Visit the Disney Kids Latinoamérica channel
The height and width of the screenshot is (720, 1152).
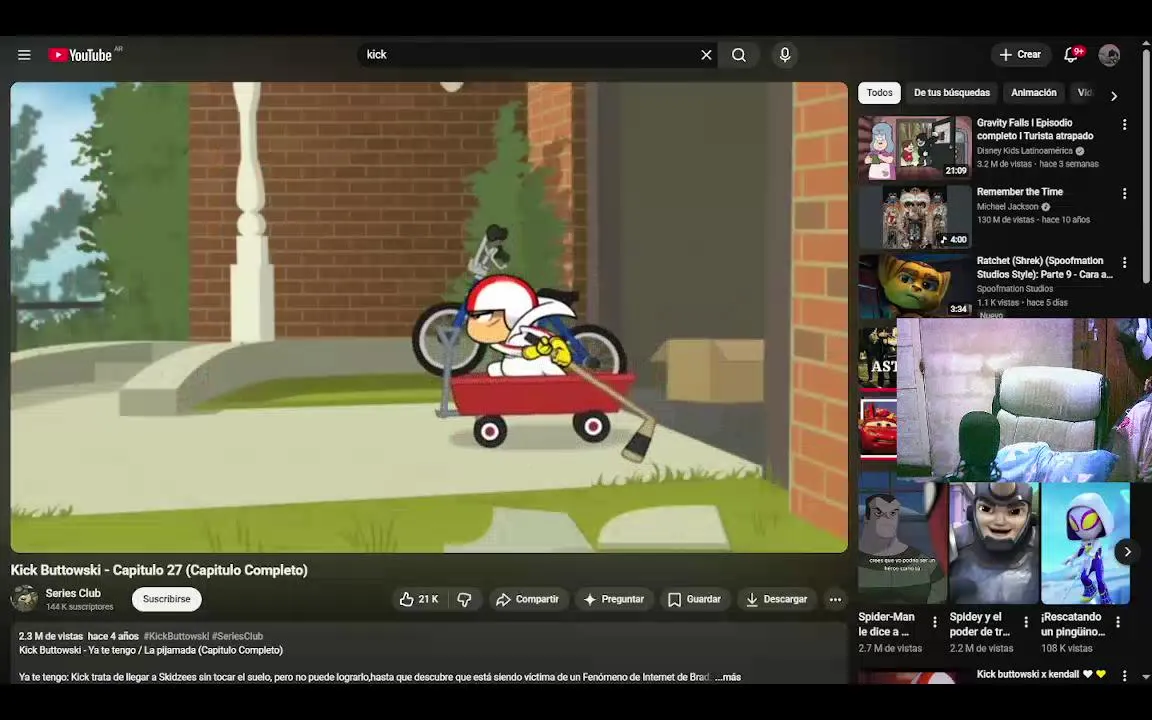click(1024, 151)
